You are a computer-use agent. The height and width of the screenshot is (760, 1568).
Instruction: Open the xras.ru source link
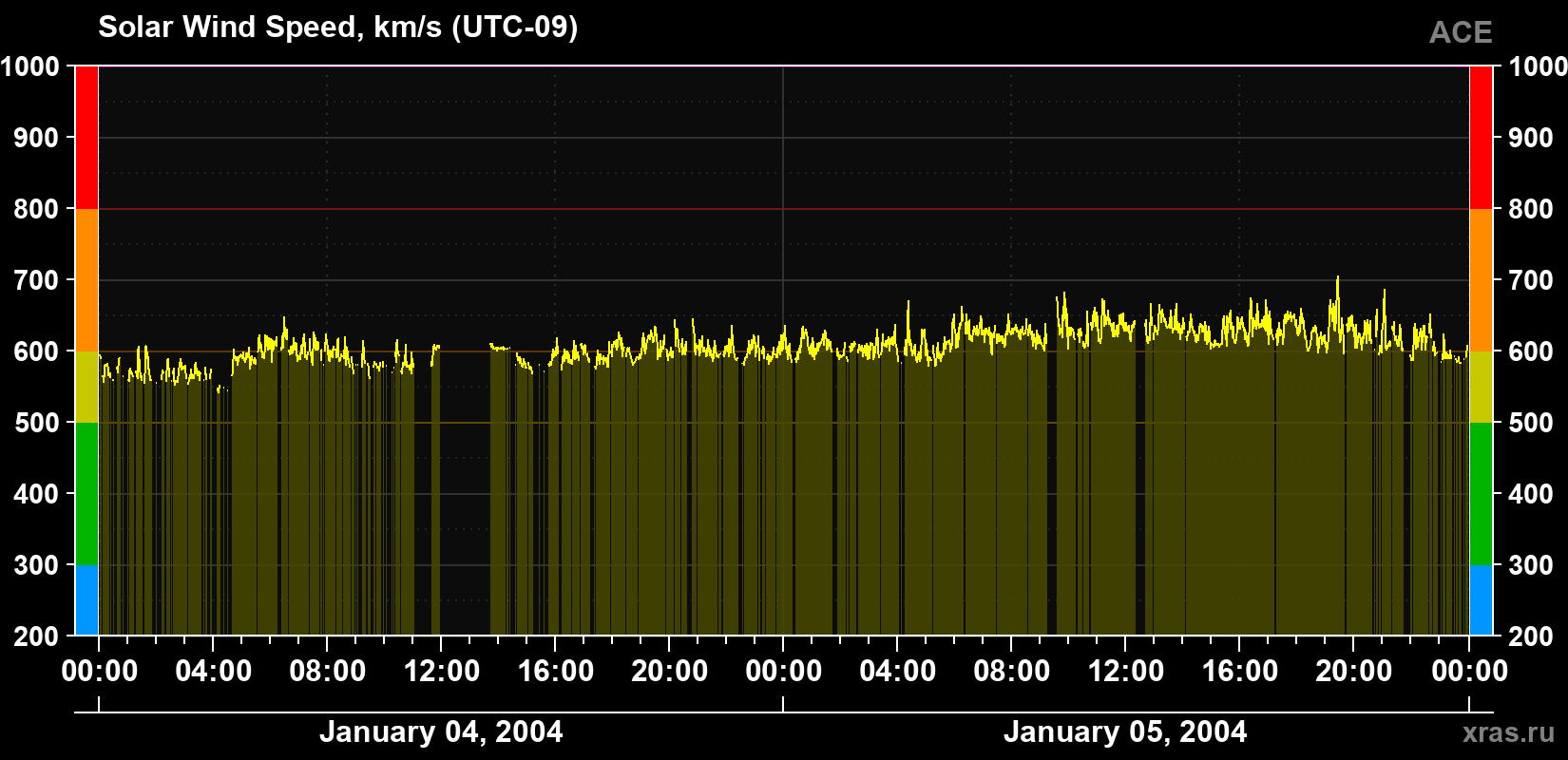pyautogui.click(x=1509, y=732)
